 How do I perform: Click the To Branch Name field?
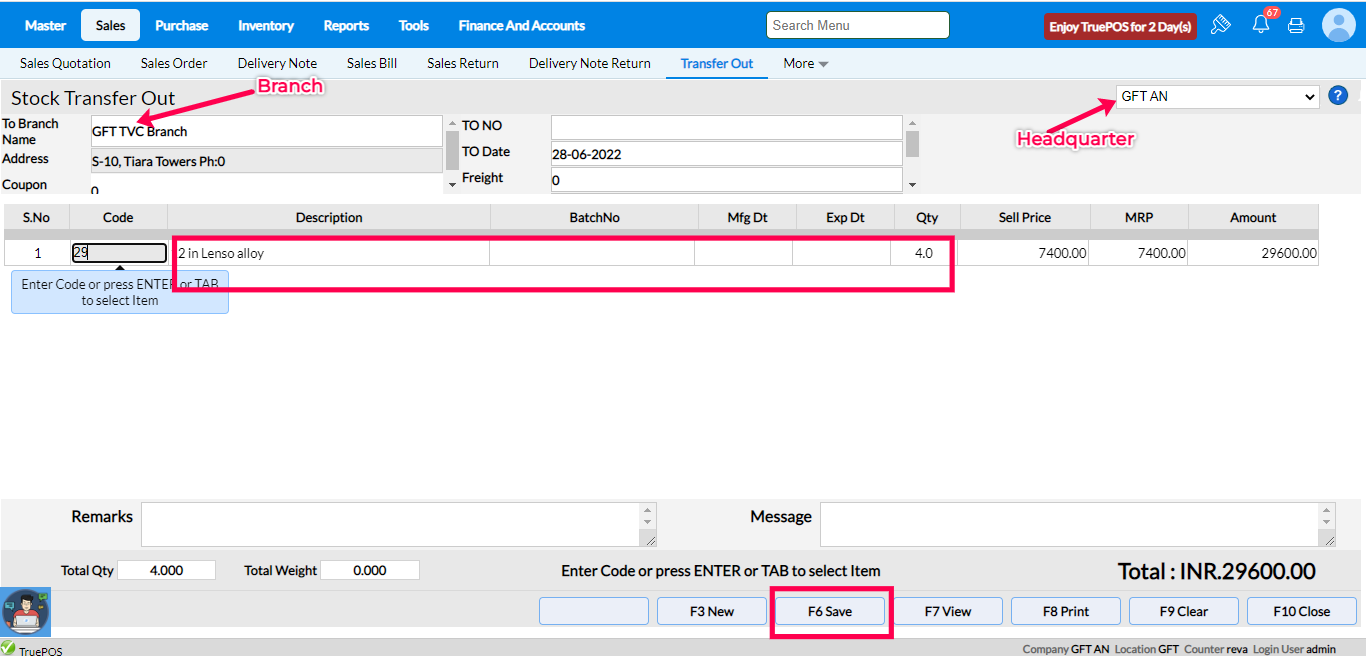[x=267, y=131]
